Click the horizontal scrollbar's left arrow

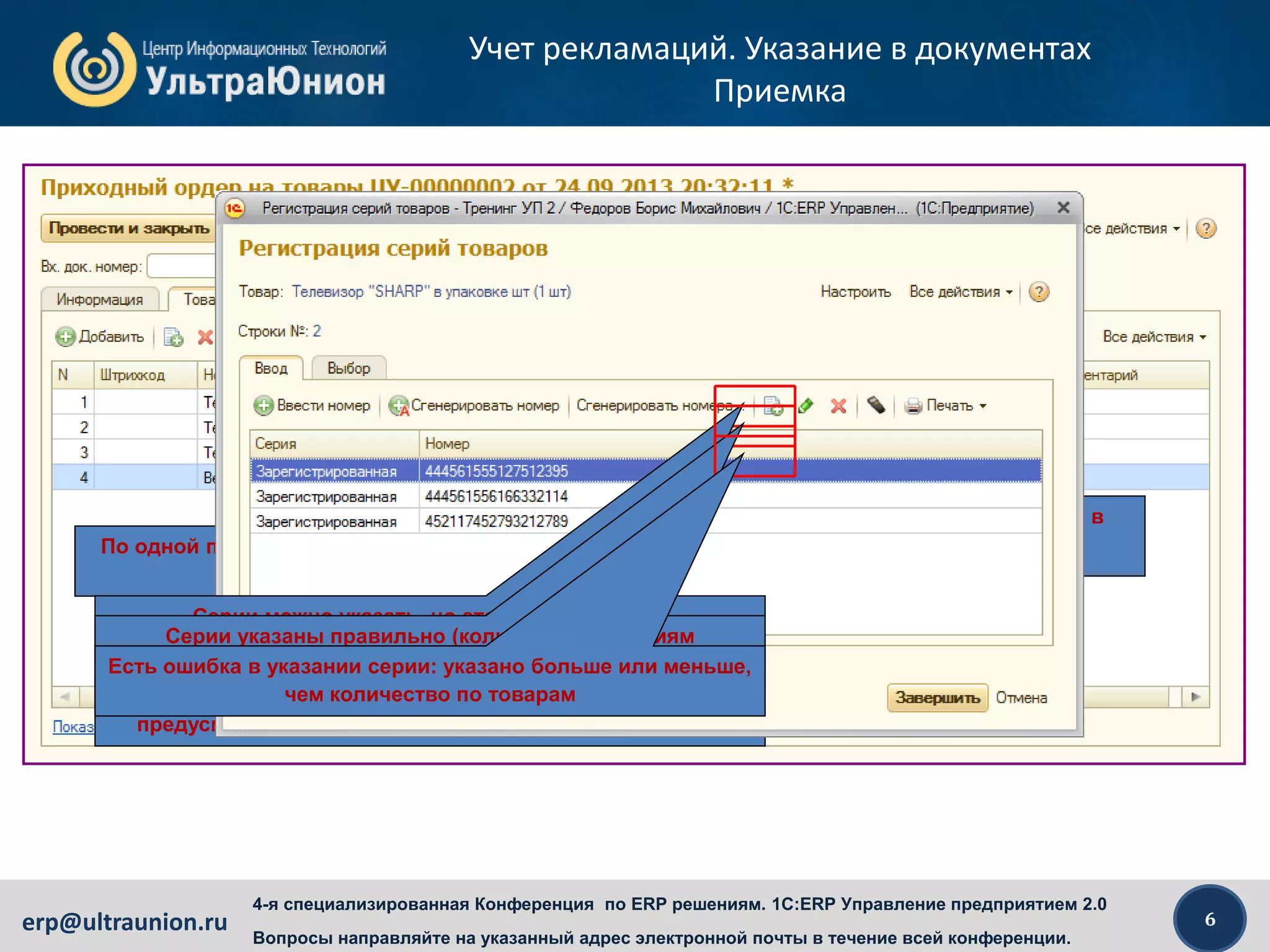[x=65, y=697]
